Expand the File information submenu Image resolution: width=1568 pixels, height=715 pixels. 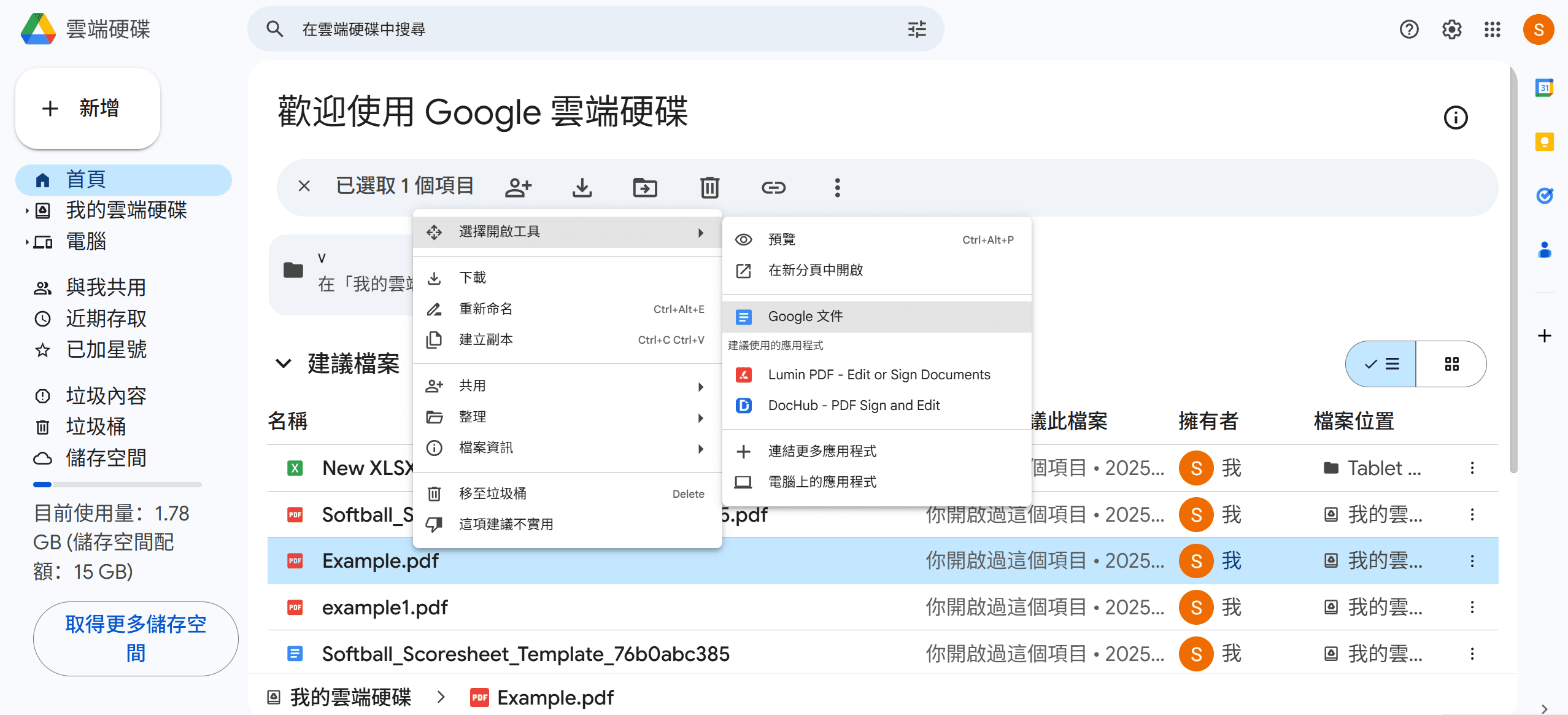click(567, 448)
